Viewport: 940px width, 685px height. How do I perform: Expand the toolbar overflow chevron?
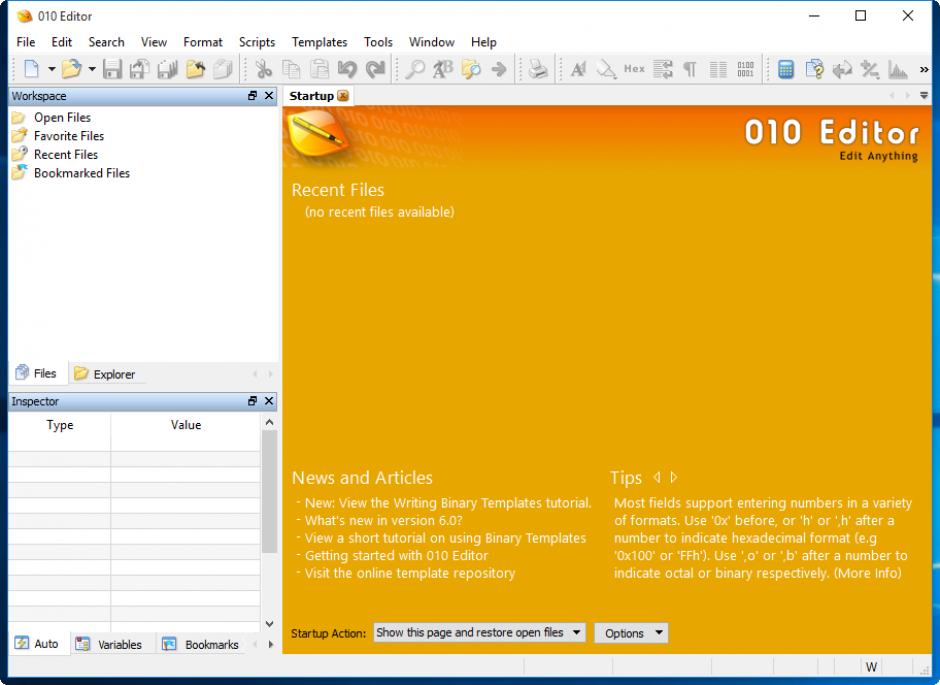coord(924,70)
